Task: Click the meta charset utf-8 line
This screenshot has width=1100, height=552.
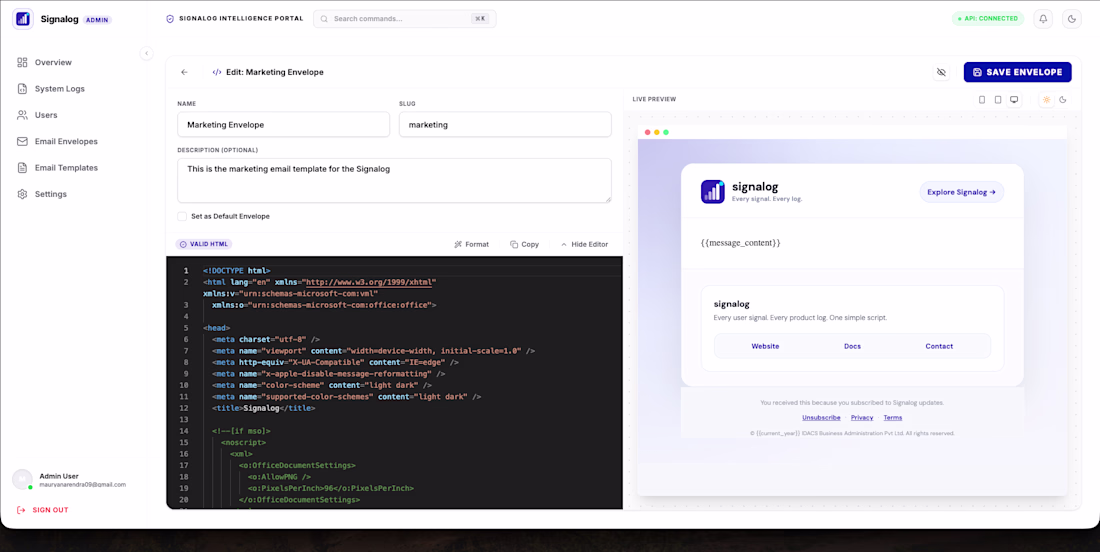Action: [266, 339]
